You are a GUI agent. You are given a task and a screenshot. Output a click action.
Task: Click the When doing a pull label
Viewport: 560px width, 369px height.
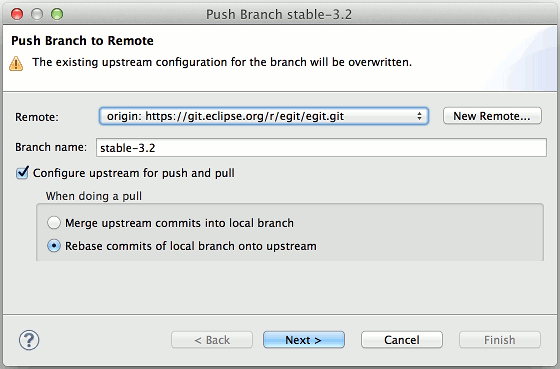point(94,196)
